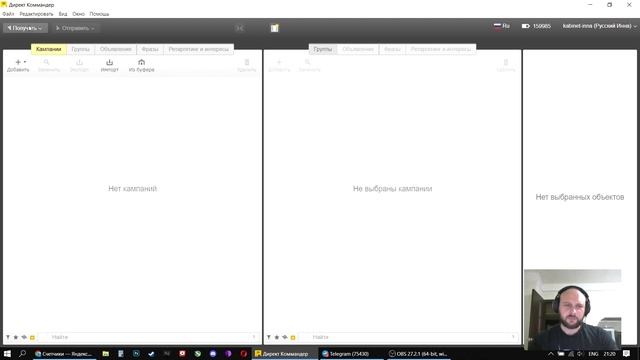The height and width of the screenshot is (360, 640).
Task: Click Добавить plus icon in groups panel
Action: (x=279, y=65)
